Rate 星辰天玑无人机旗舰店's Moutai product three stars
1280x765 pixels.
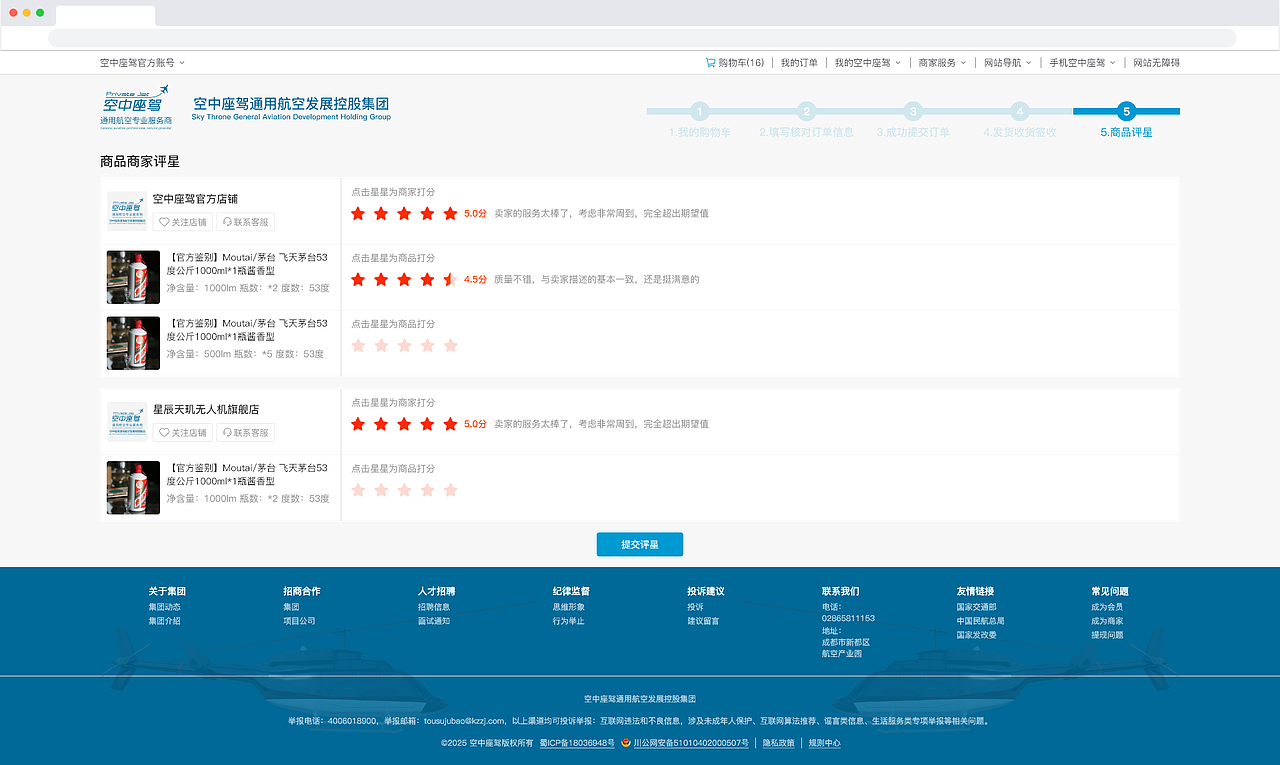click(x=404, y=490)
